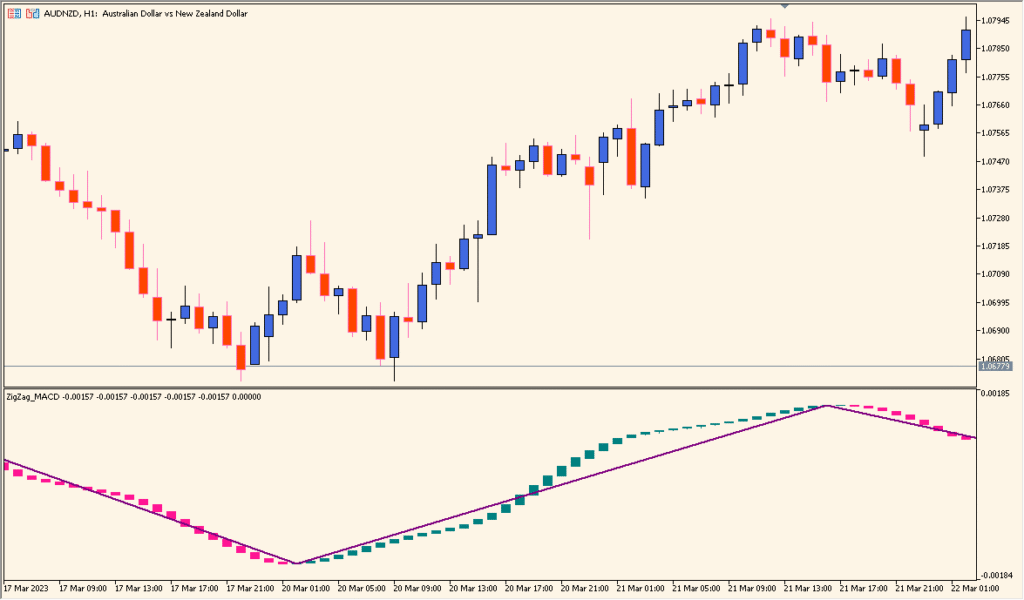1024x600 pixels.
Task: Click the red candlestick chart icon top-left
Action: (32, 13)
